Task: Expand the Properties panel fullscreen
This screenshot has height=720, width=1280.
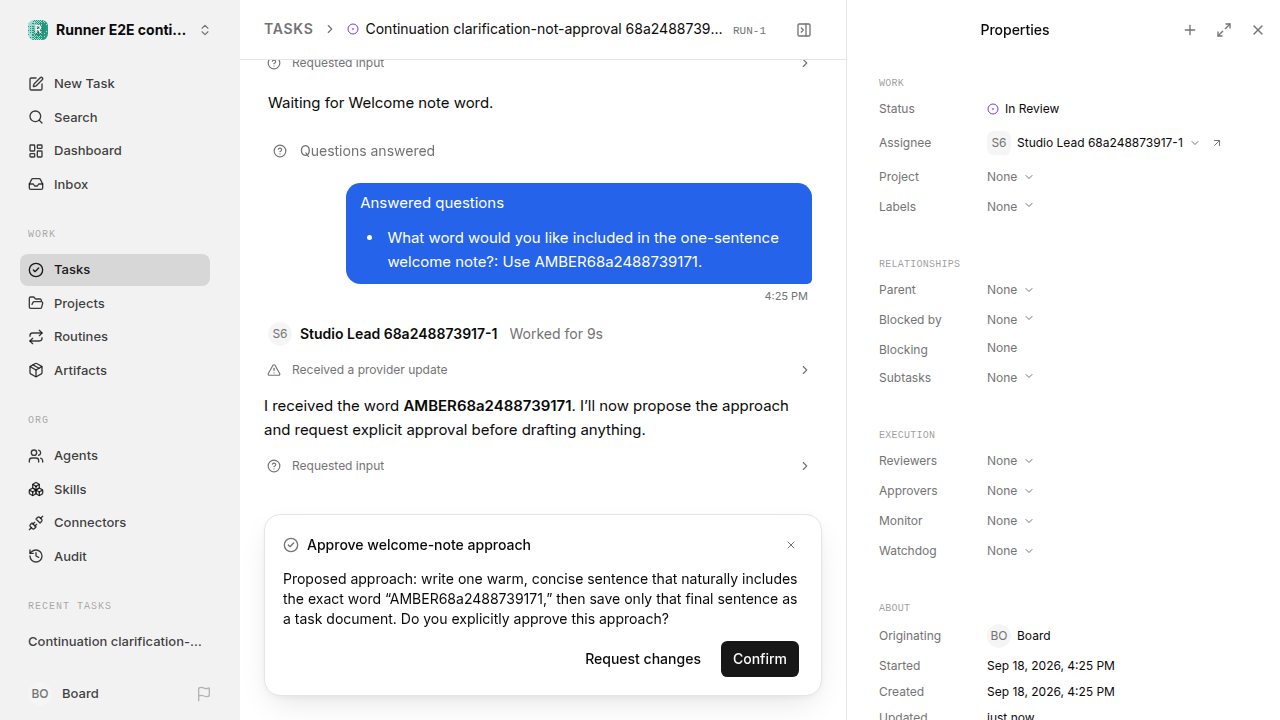Action: coord(1224,30)
